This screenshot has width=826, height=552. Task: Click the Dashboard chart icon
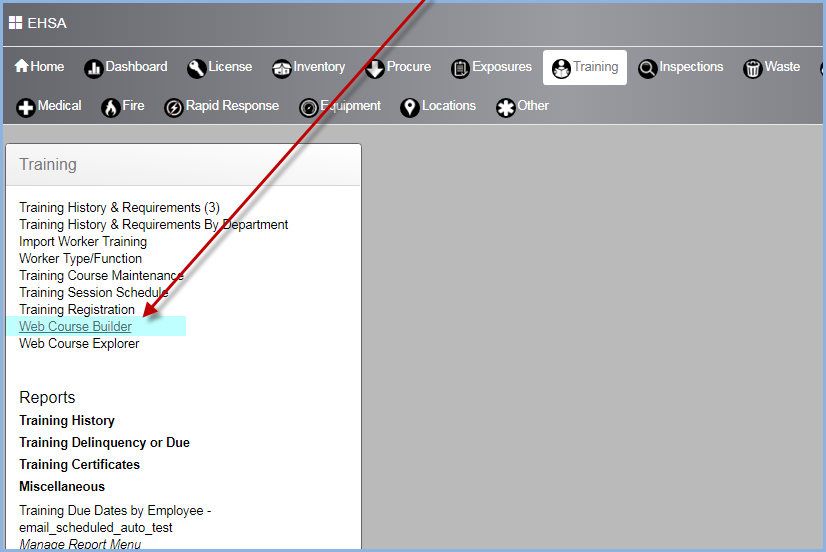click(x=94, y=68)
